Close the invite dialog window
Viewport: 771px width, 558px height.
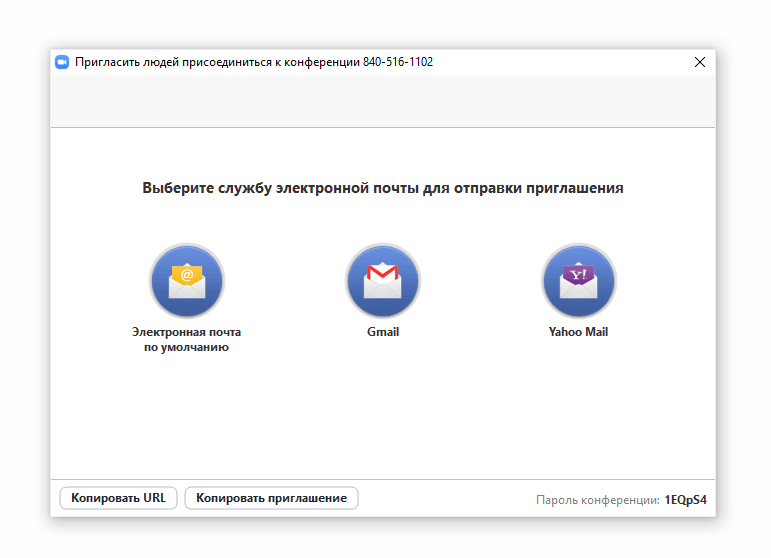coord(700,62)
